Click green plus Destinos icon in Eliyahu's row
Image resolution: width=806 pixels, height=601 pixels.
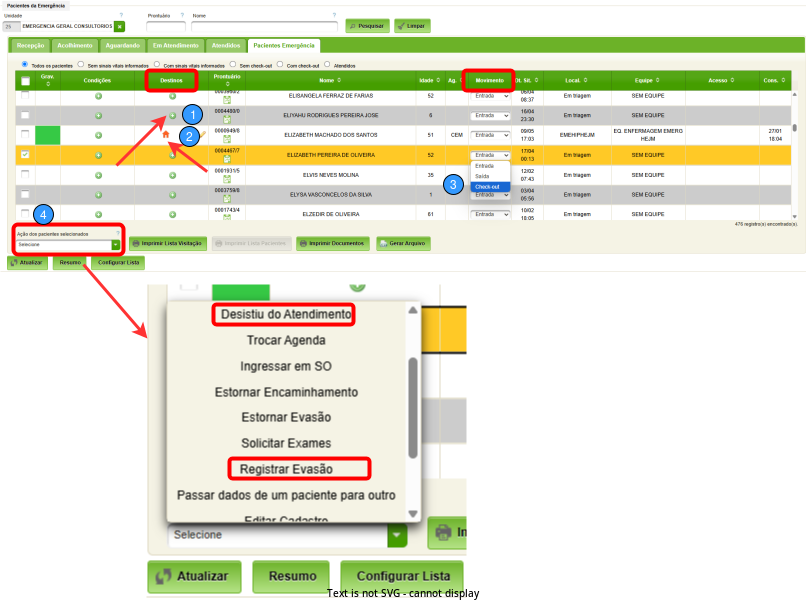tap(172, 116)
